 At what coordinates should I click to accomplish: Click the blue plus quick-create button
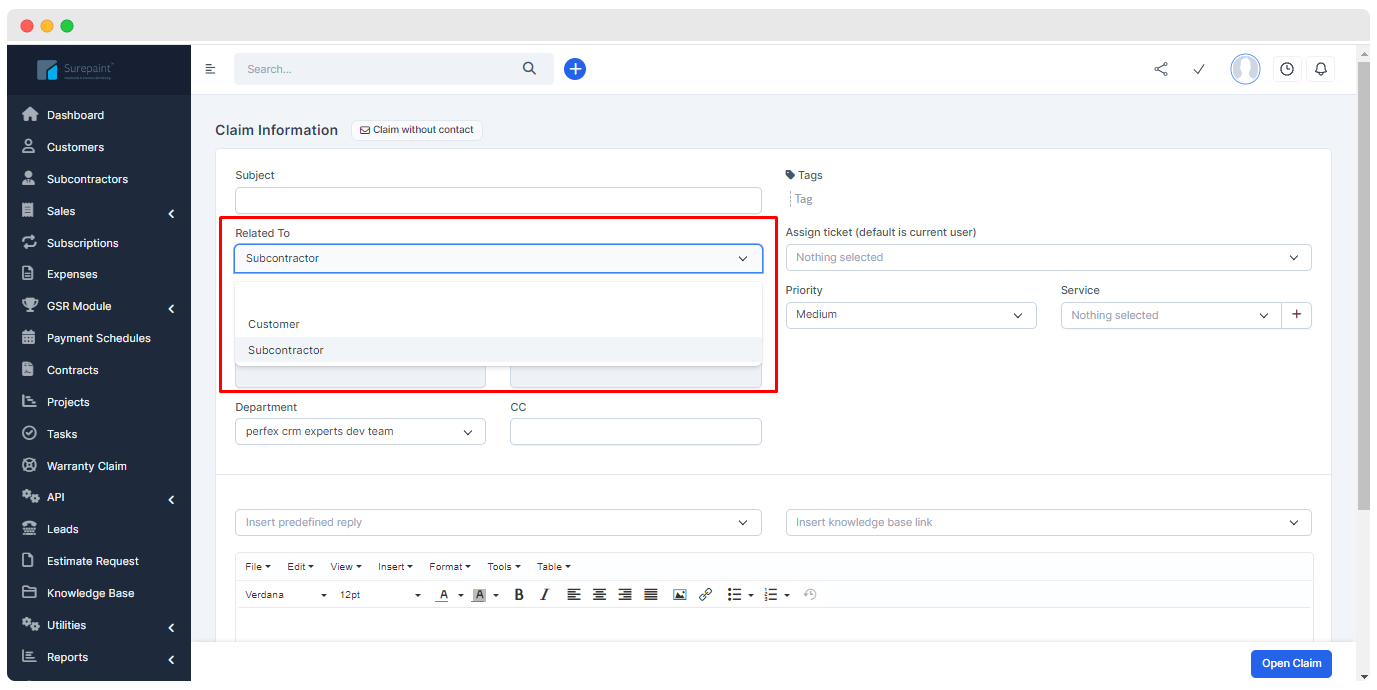(575, 69)
